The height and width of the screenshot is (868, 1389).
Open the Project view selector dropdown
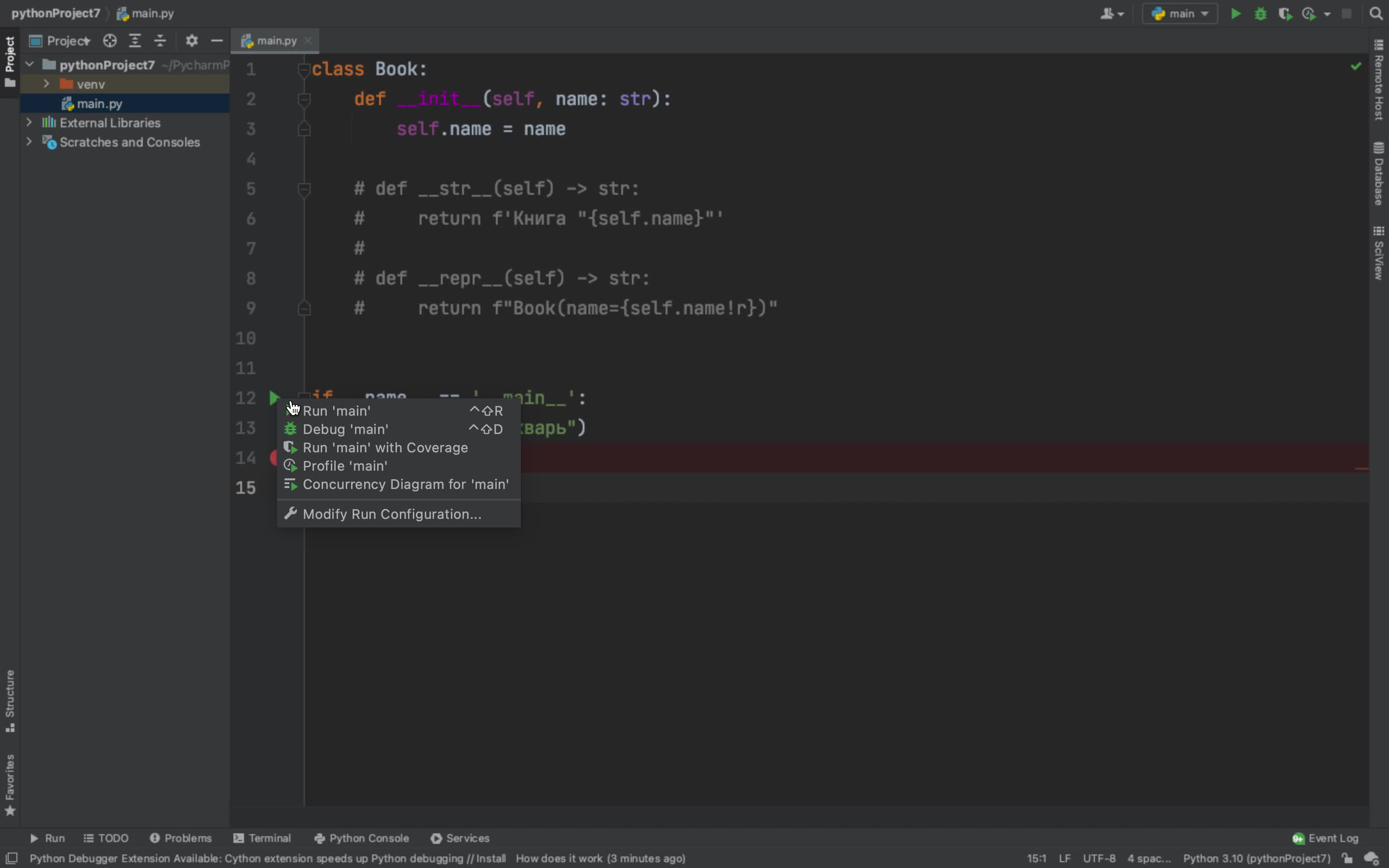pos(60,41)
